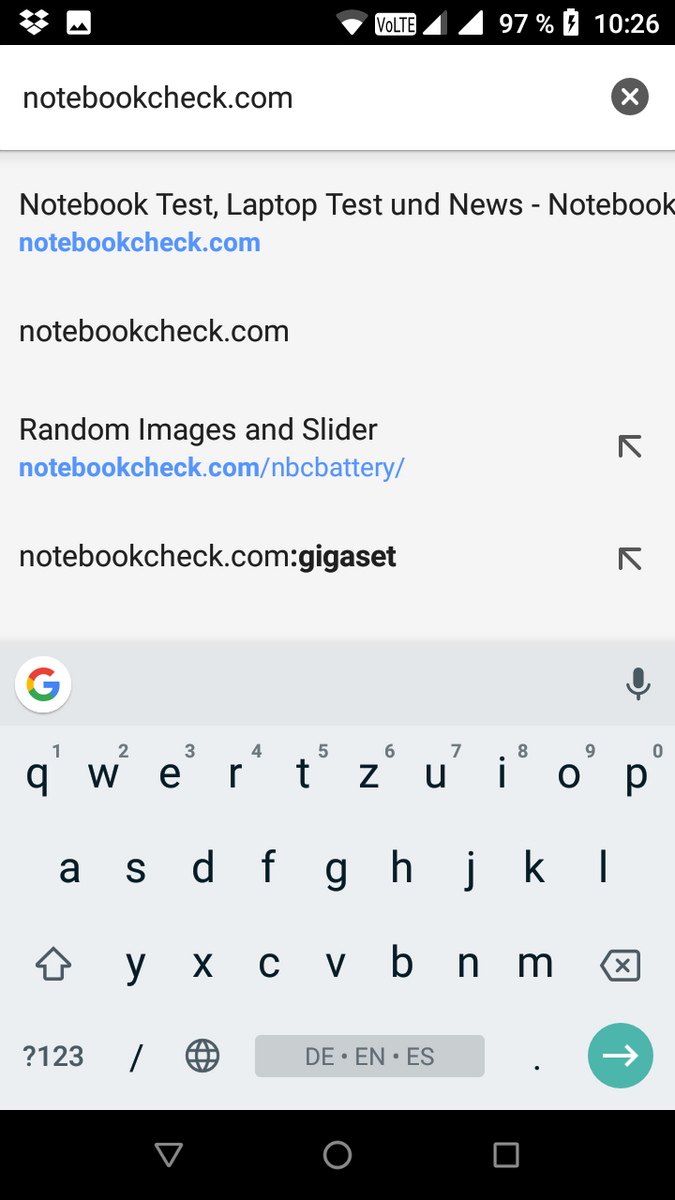This screenshot has width=675, height=1200.
Task: Toggle the shift key
Action: click(53, 965)
